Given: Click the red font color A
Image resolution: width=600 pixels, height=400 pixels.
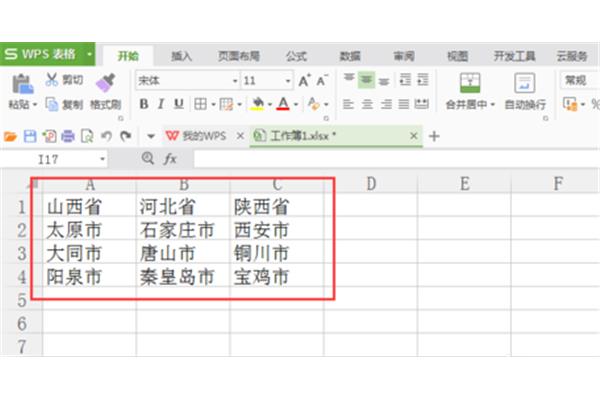Looking at the screenshot, I should pyautogui.click(x=283, y=104).
